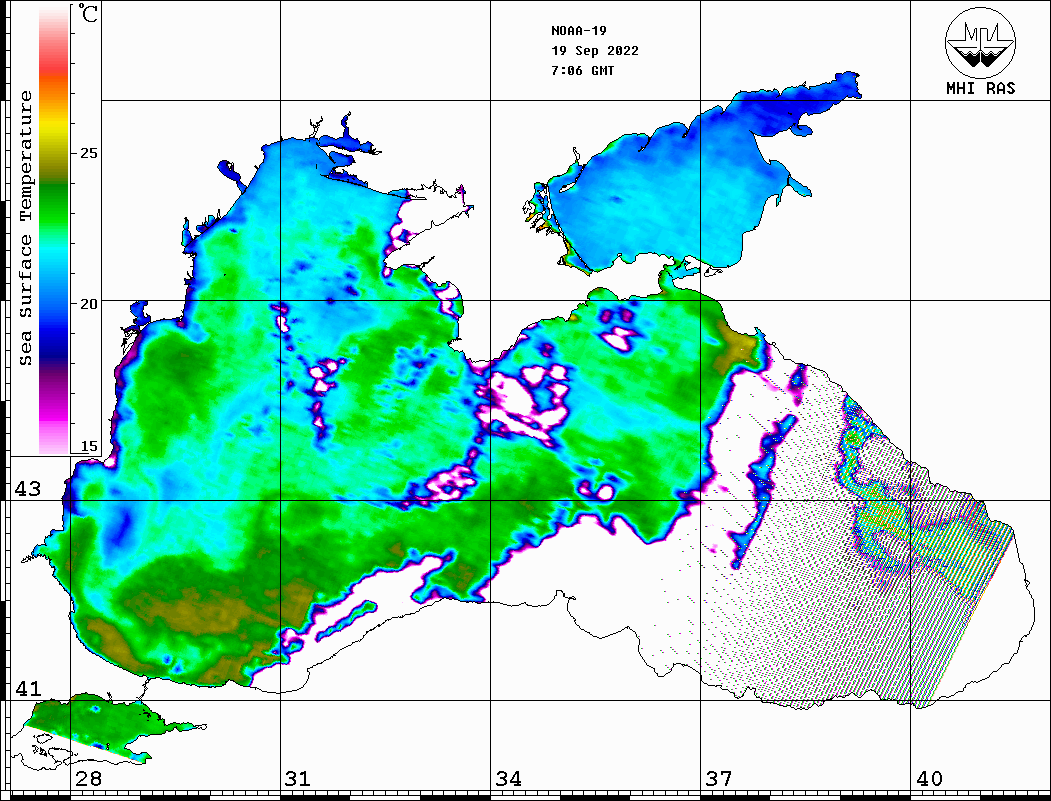Image resolution: width=1051 pixels, height=801 pixels.
Task: Click the '25' scale value label
Action: pos(88,153)
